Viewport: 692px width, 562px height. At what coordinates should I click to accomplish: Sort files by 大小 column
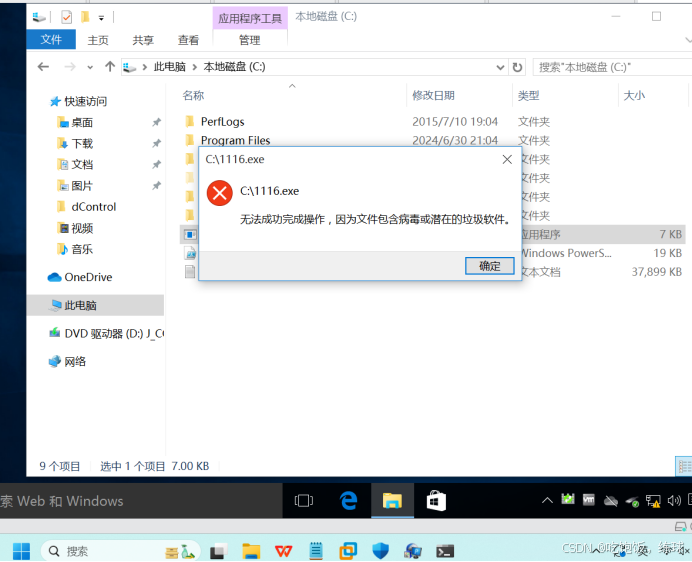point(634,95)
